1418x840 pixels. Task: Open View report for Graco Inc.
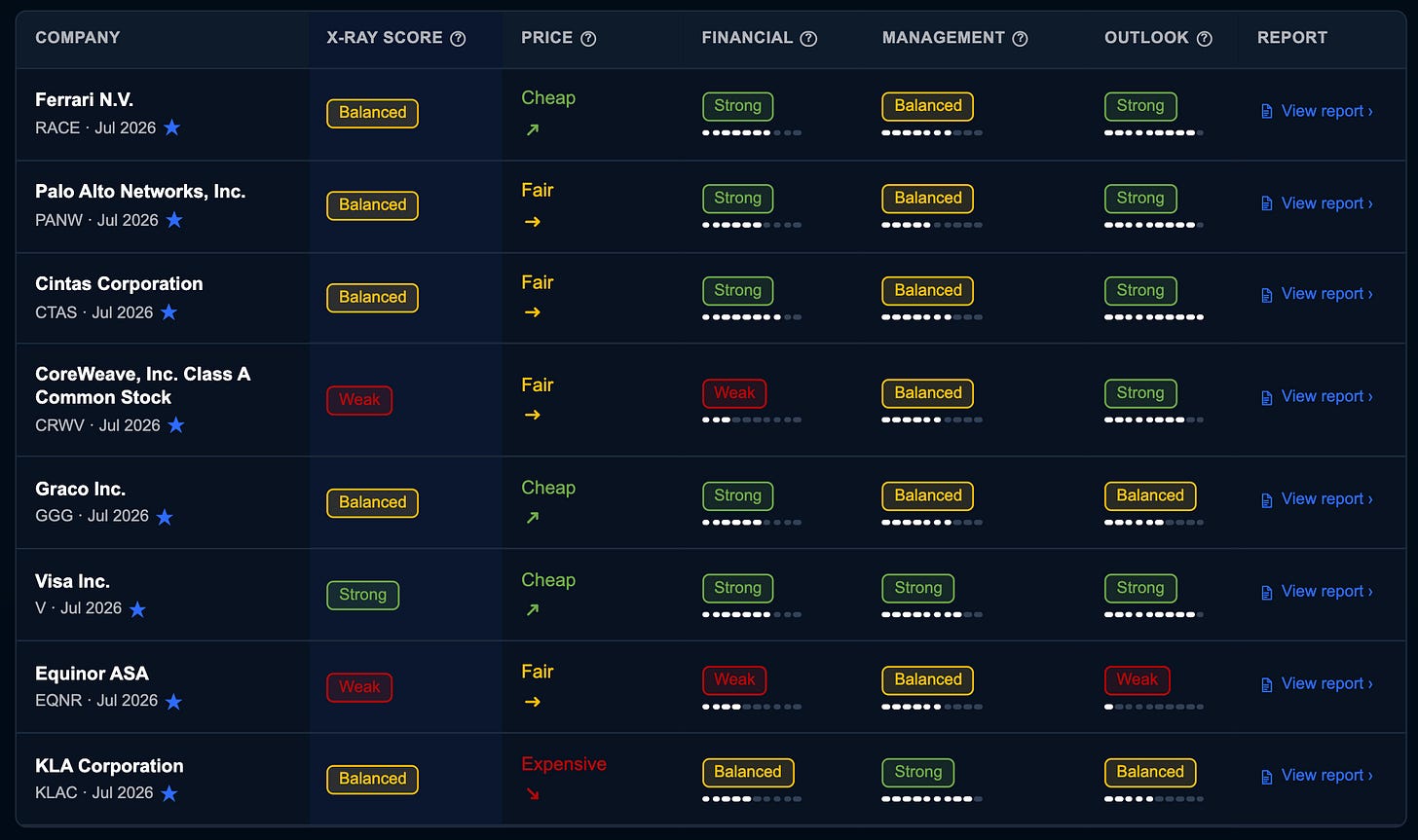tap(1317, 498)
